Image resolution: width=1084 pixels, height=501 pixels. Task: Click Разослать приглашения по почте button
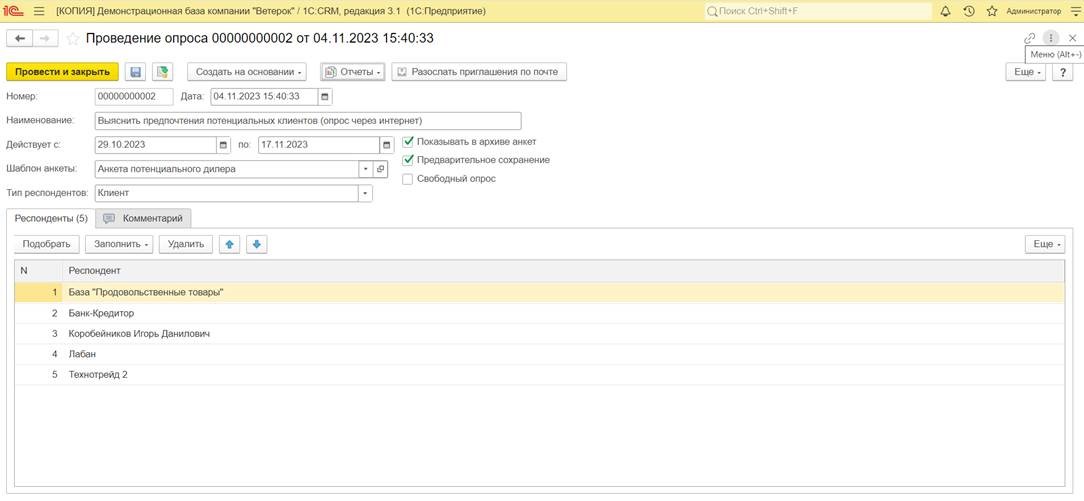479,72
